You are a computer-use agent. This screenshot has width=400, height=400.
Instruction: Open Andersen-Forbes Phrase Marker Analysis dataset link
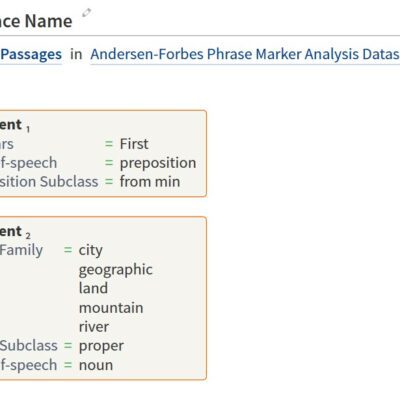pos(245,54)
